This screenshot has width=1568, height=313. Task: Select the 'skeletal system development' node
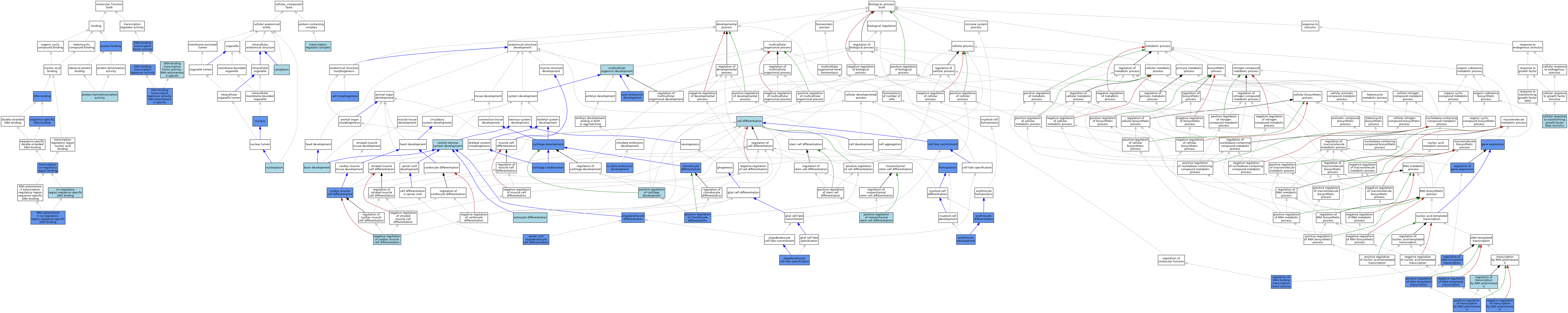tap(548, 121)
